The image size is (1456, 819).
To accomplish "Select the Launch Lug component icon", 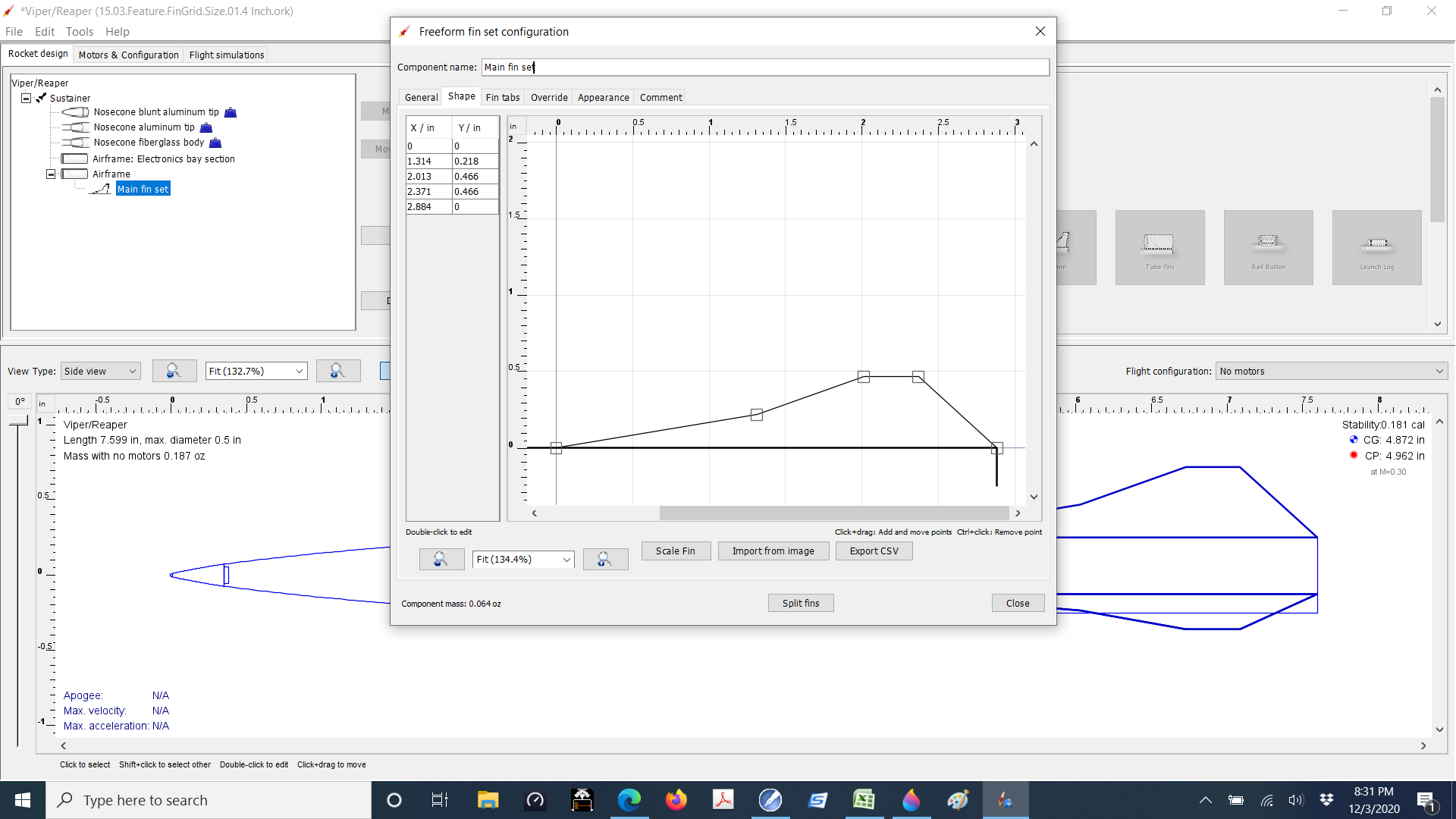I will [1375, 246].
